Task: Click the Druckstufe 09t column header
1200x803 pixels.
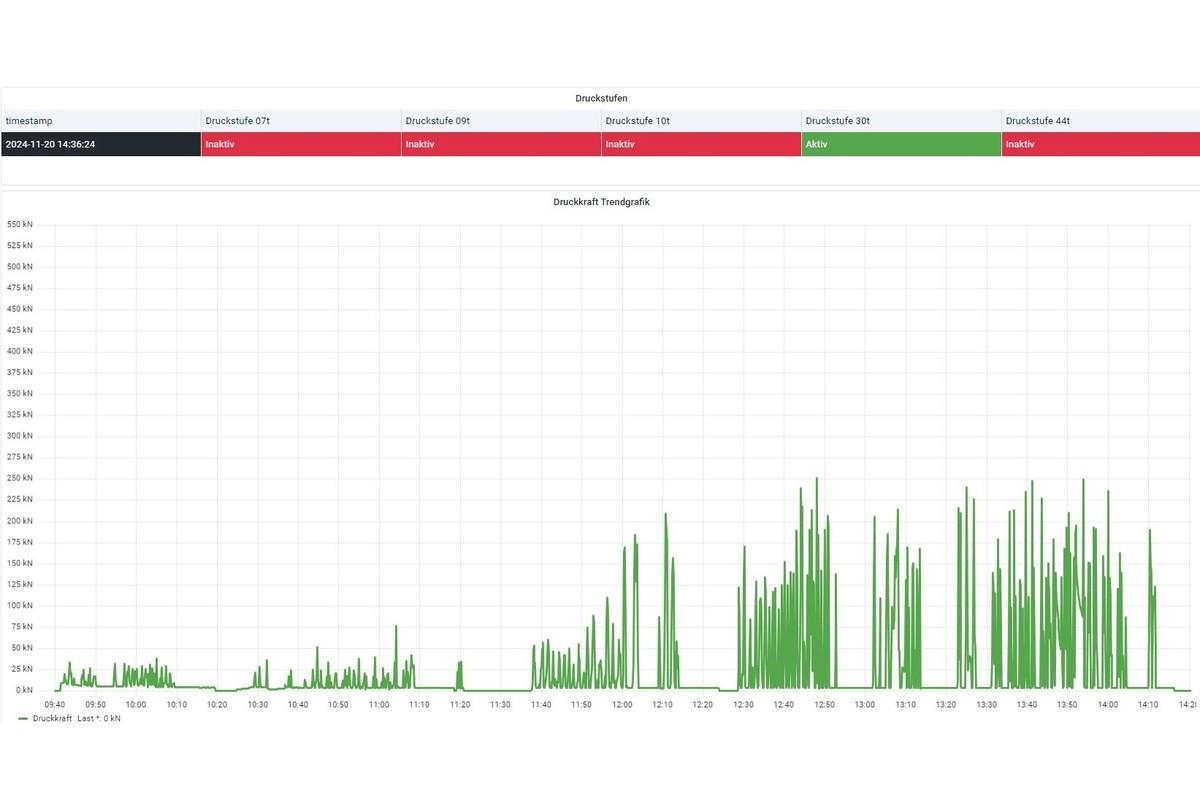Action: (437, 121)
